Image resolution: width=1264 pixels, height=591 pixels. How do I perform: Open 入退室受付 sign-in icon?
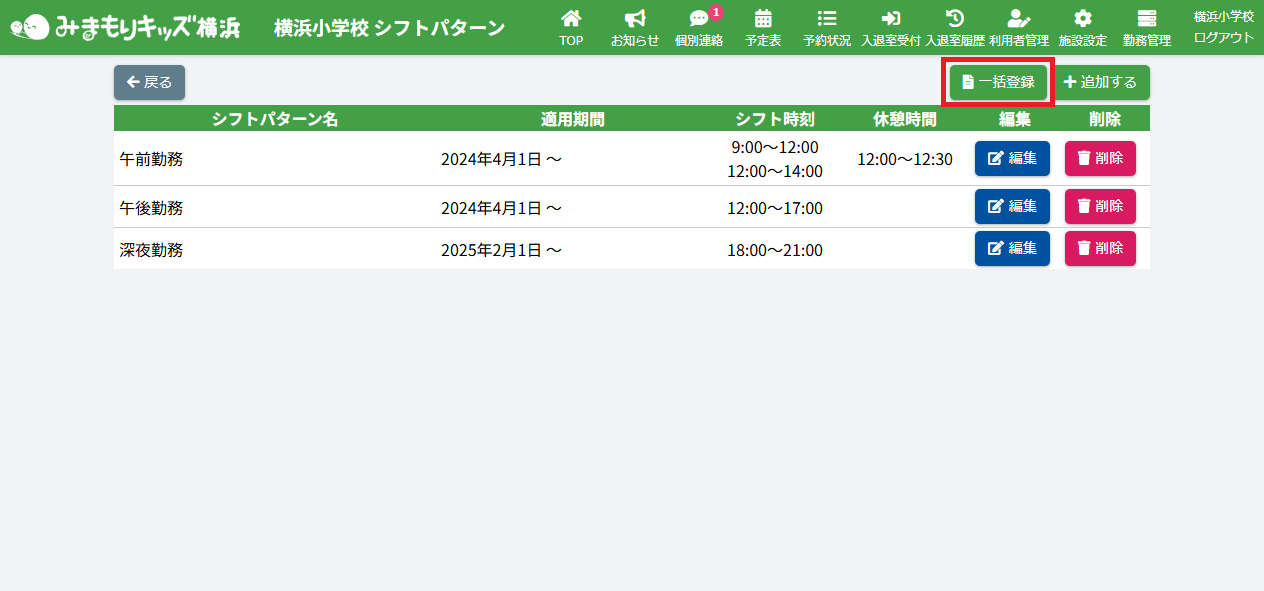point(891,28)
